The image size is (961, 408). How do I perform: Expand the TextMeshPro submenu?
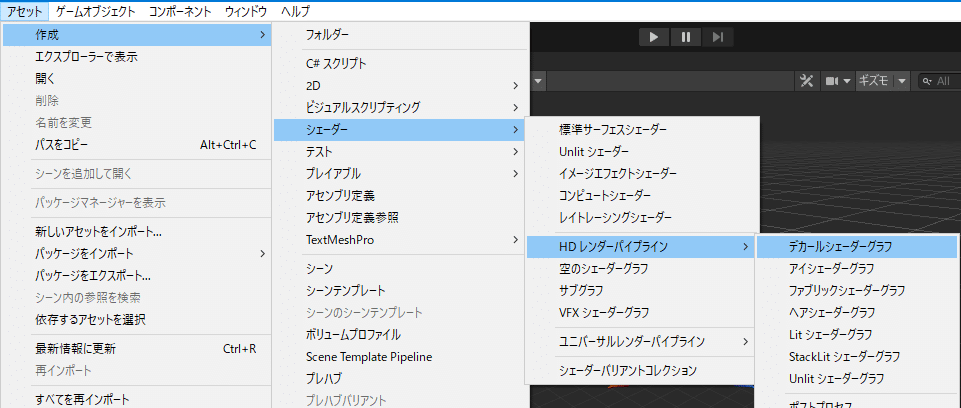(x=400, y=240)
